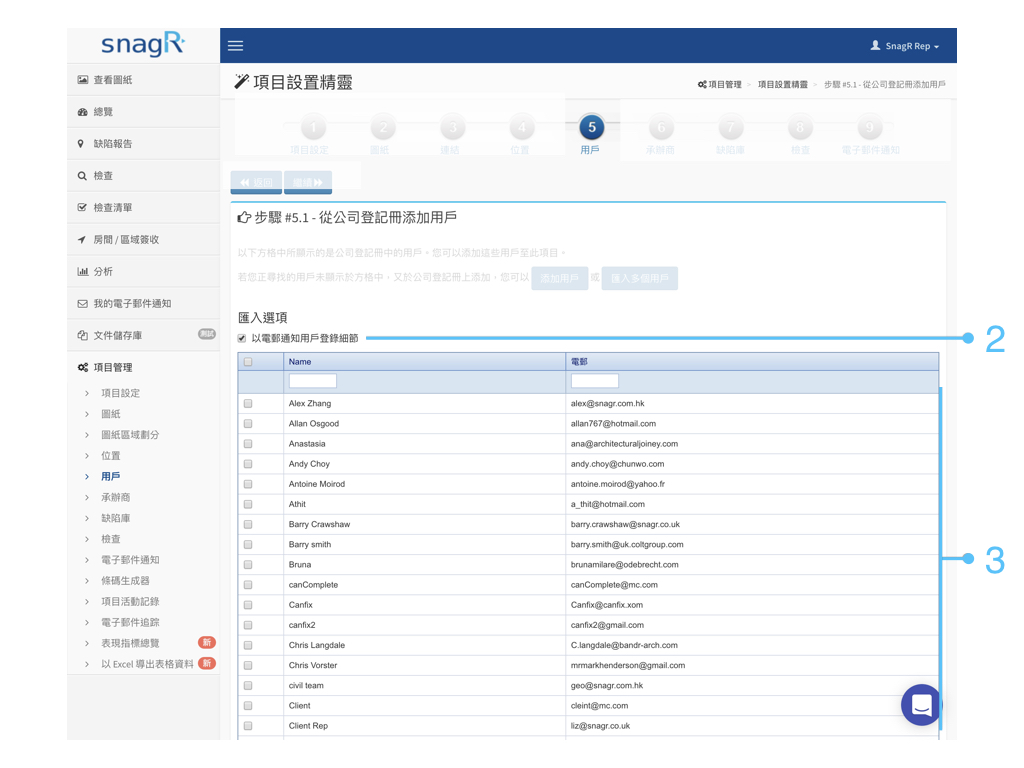Tick the checkbox for Anastasia
The image size is (1024, 768).
248,444
